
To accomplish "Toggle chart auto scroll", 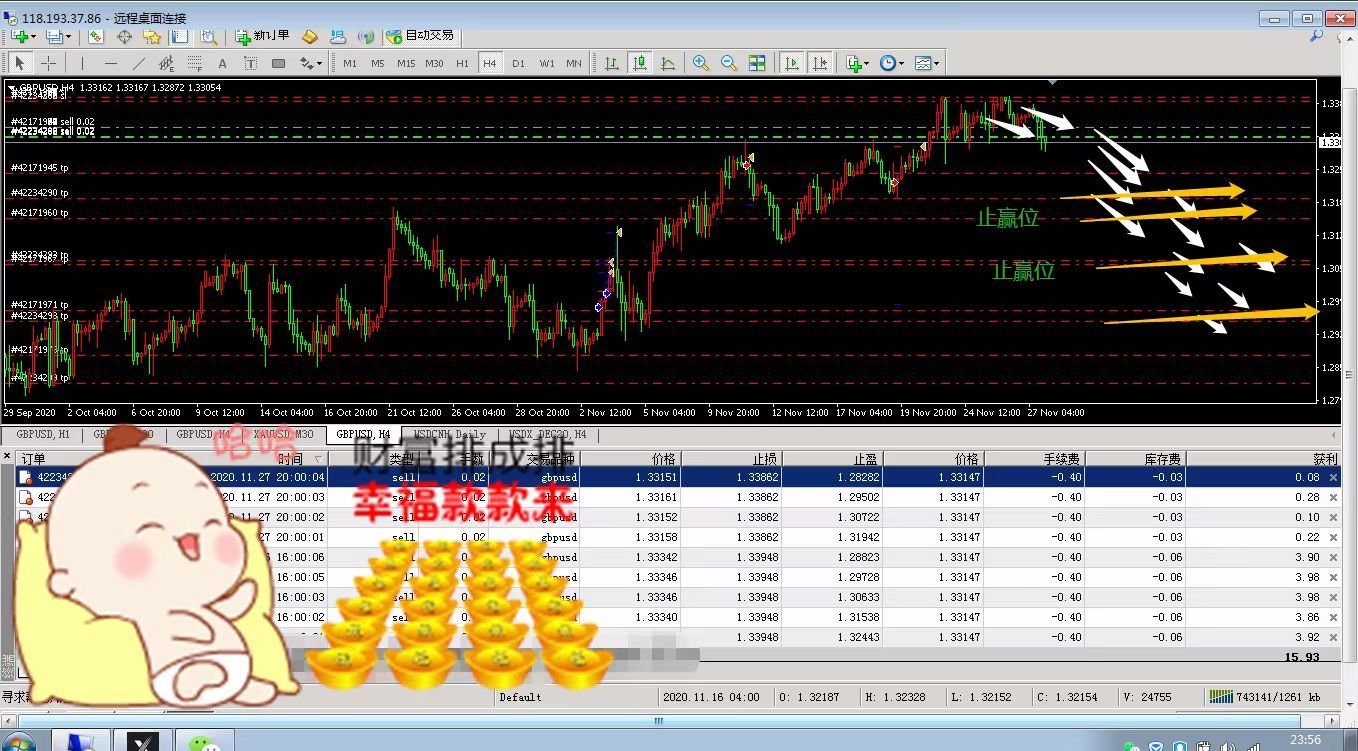I will click(792, 63).
